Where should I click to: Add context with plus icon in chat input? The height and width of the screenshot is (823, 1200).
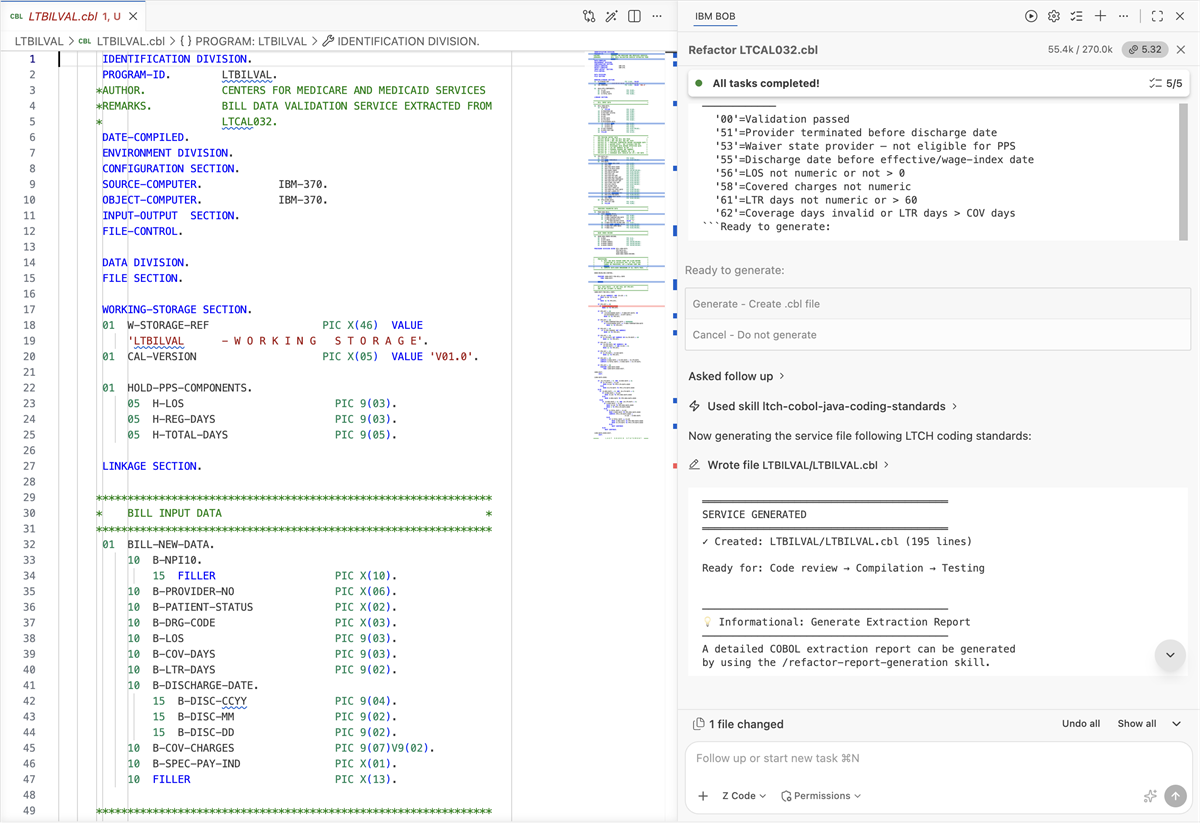tap(703, 796)
